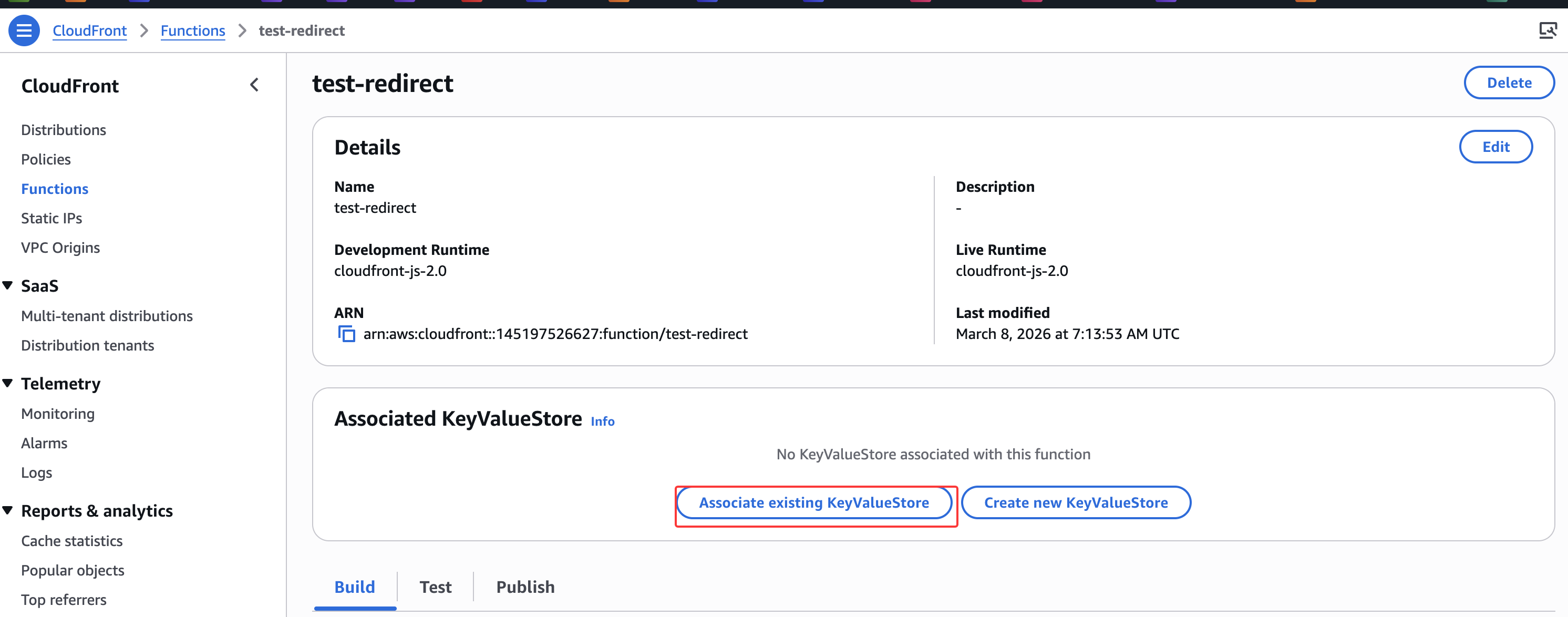The width and height of the screenshot is (1568, 617).
Task: Switch to the Publish tab
Action: point(525,587)
